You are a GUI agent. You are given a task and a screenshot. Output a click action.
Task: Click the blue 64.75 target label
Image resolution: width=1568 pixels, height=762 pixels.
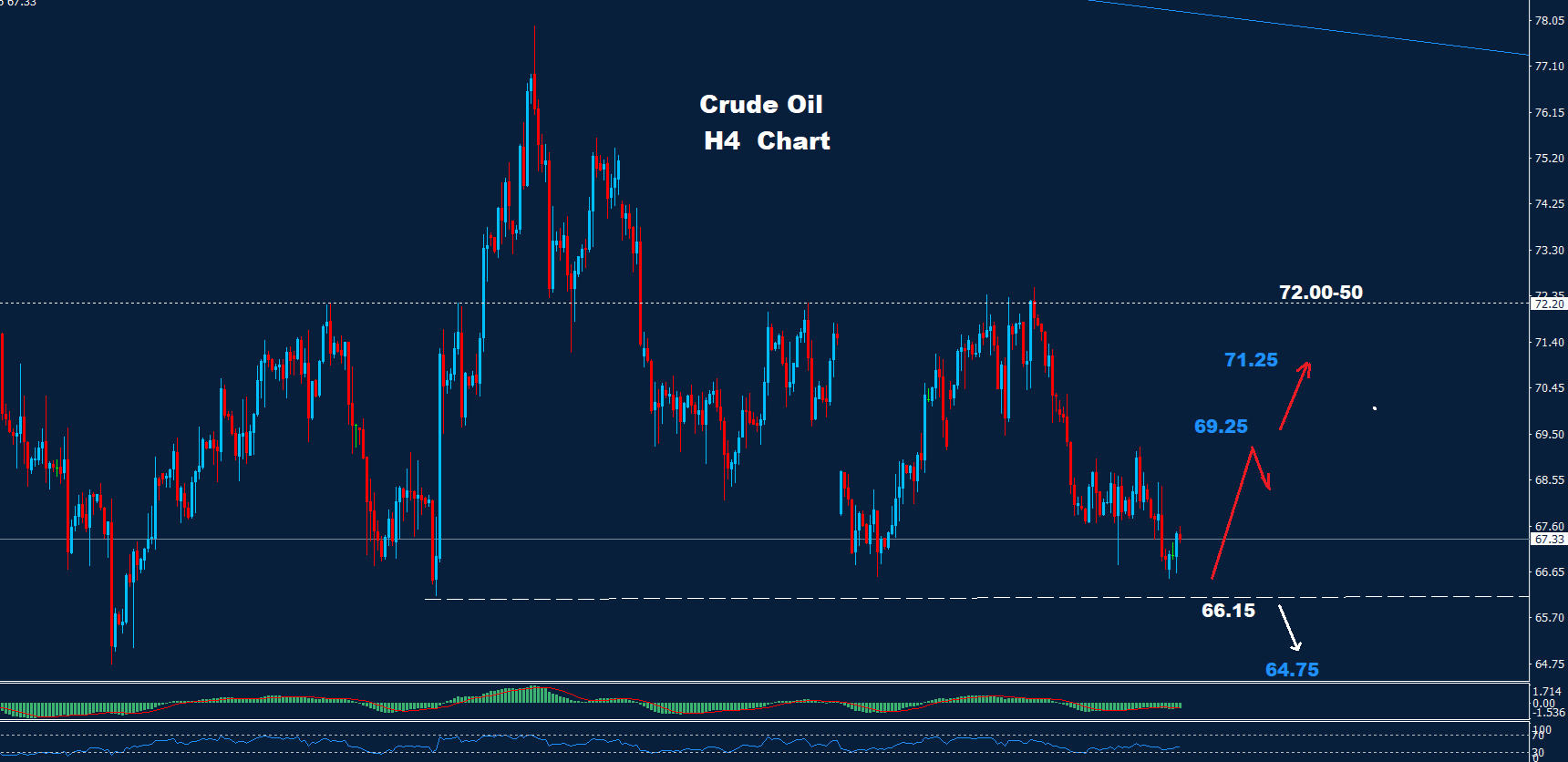coord(1292,670)
